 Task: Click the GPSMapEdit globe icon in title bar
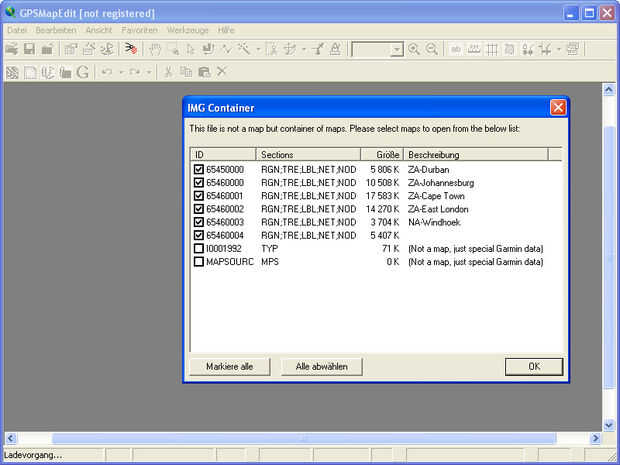(11, 13)
